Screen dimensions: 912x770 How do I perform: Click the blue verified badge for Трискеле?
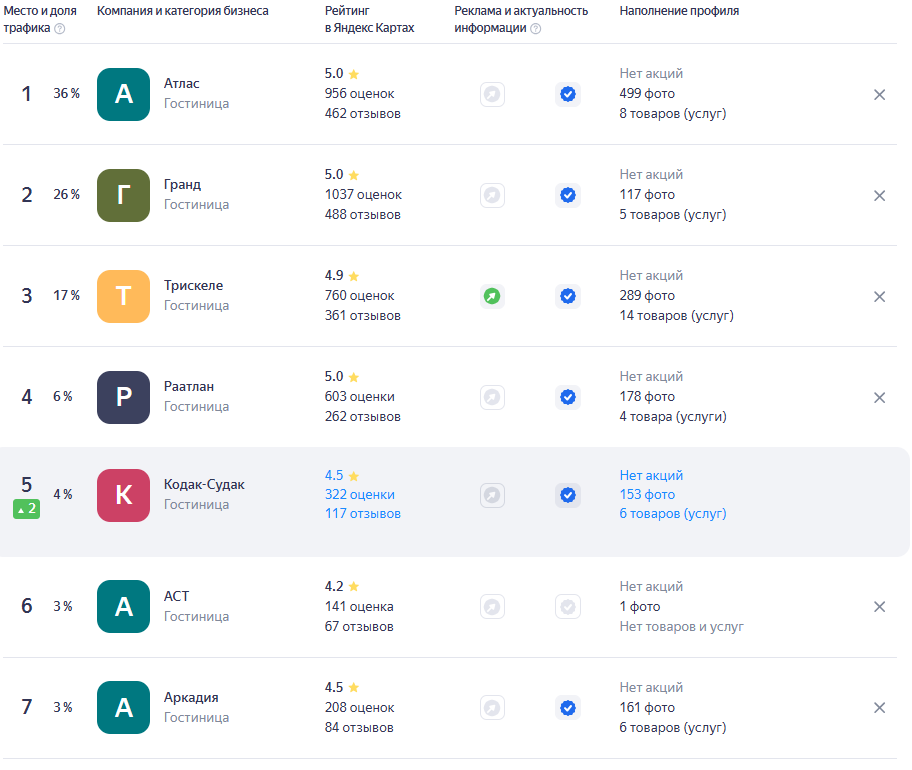pos(568,297)
